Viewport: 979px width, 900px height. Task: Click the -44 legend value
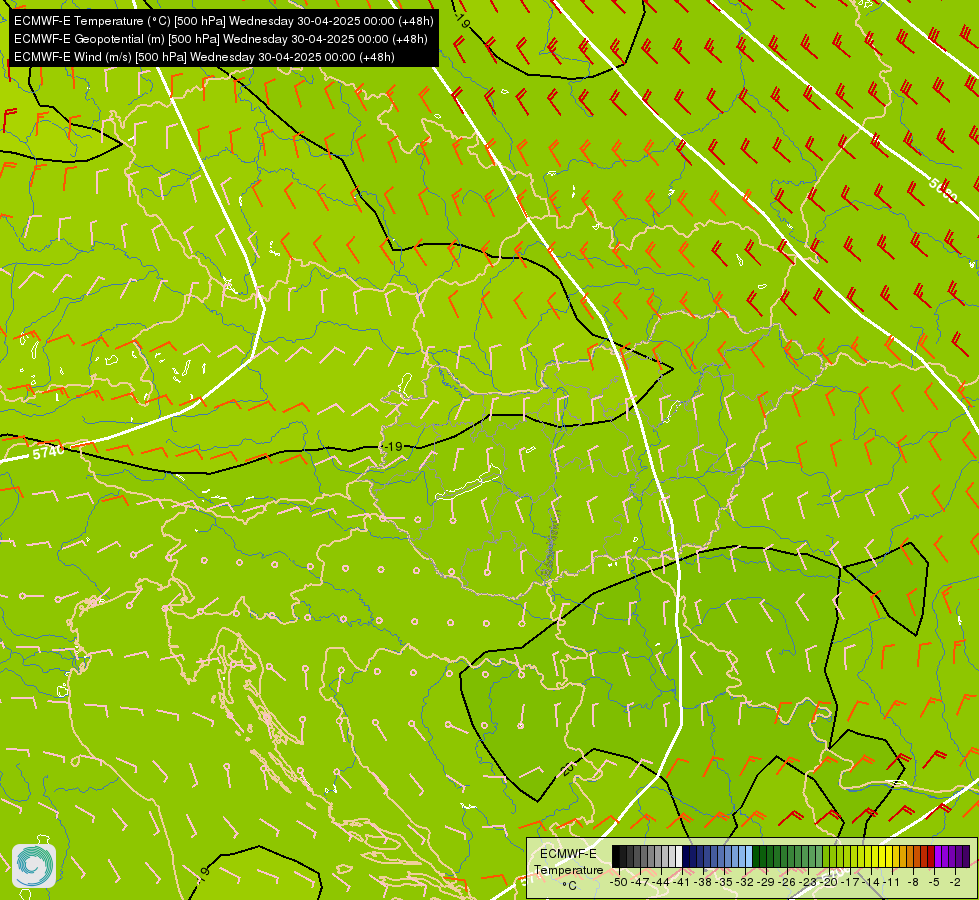661,882
